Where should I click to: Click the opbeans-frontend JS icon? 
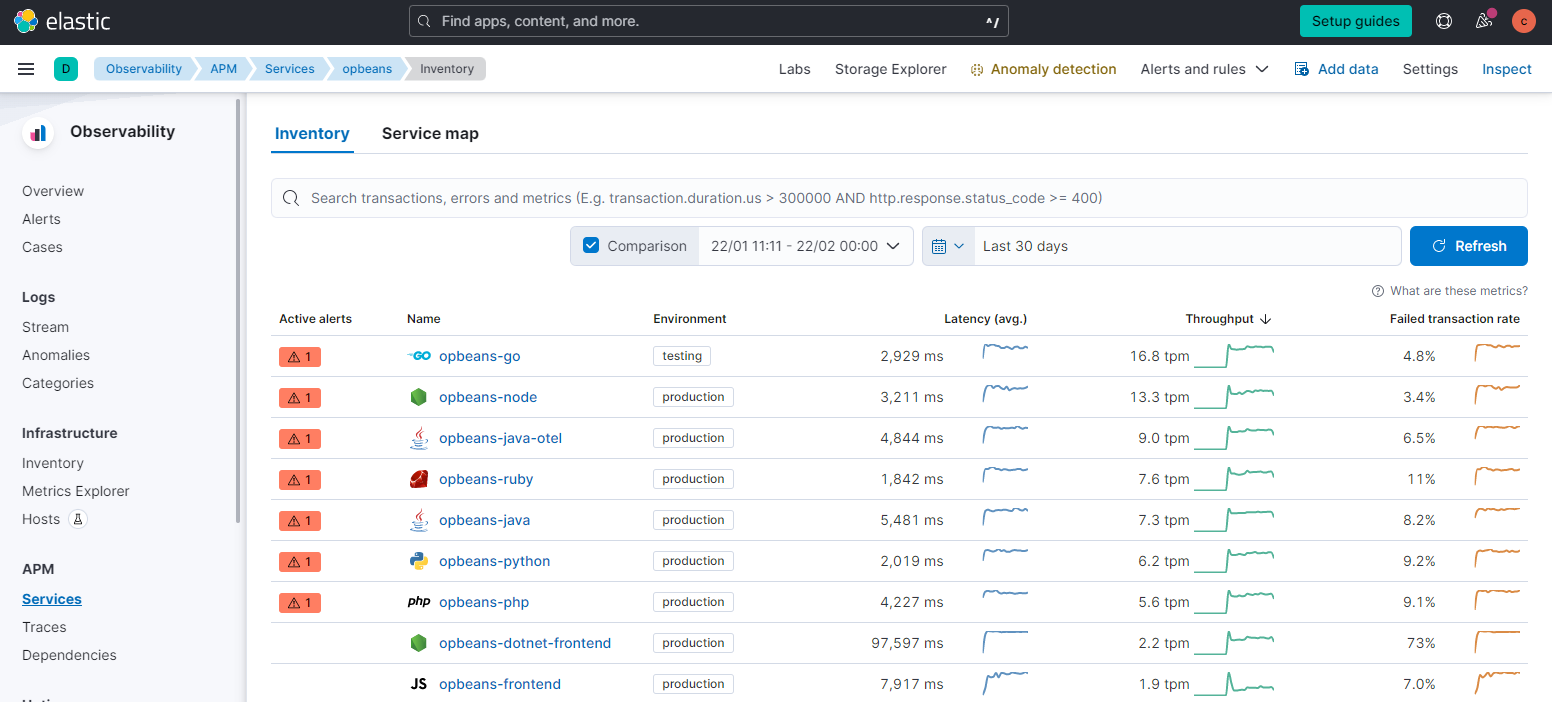[x=419, y=684]
